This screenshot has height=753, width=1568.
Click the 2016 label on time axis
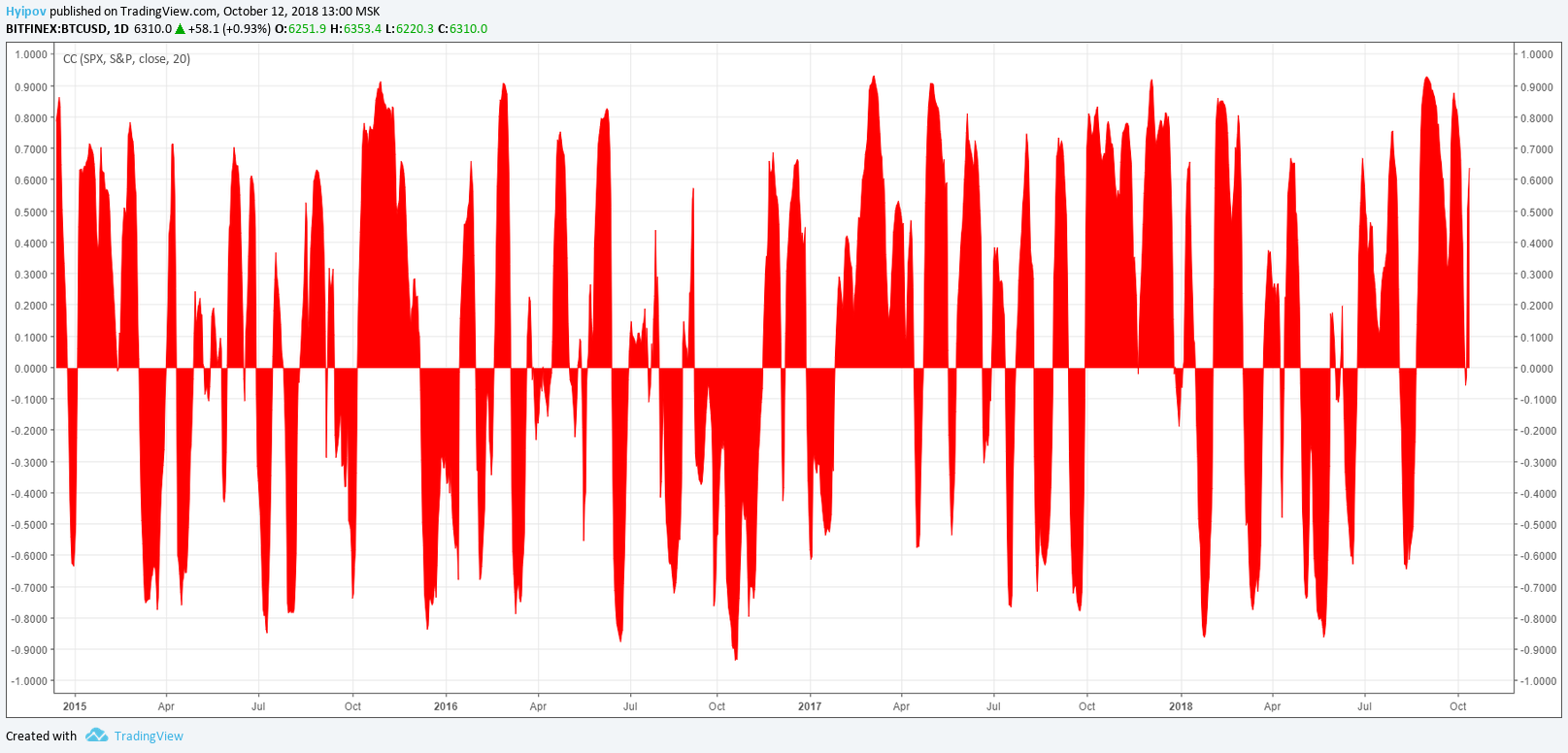446,706
